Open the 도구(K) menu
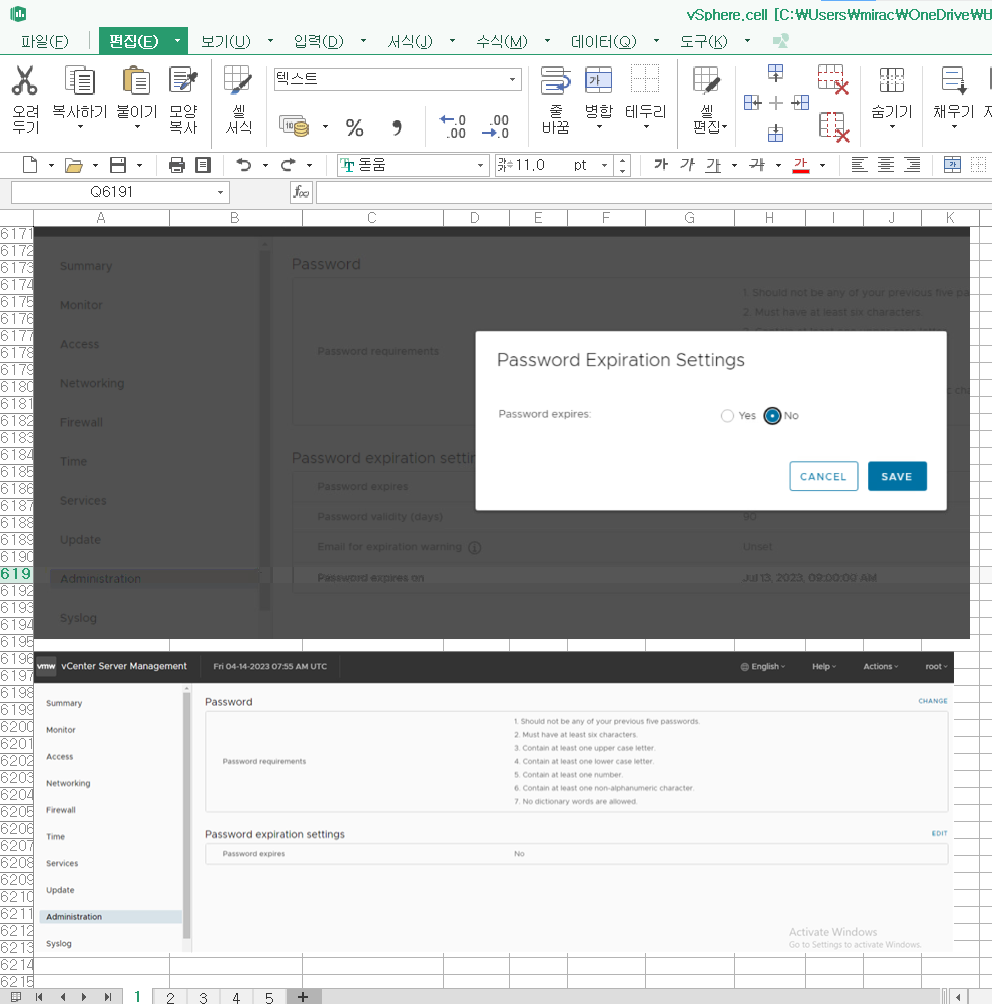Image resolution: width=992 pixels, height=1004 pixels. coord(703,42)
